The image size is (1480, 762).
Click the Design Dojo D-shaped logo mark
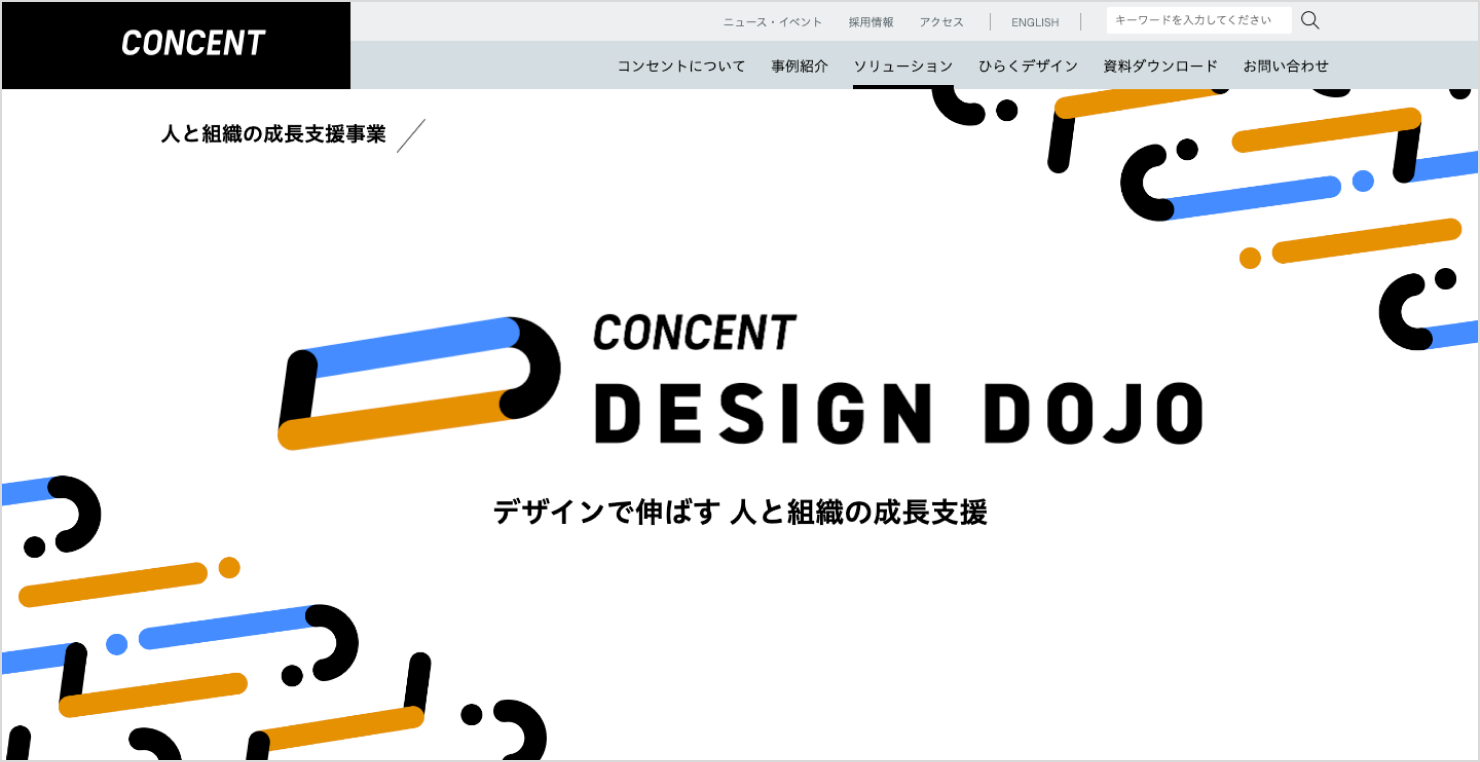pos(419,383)
